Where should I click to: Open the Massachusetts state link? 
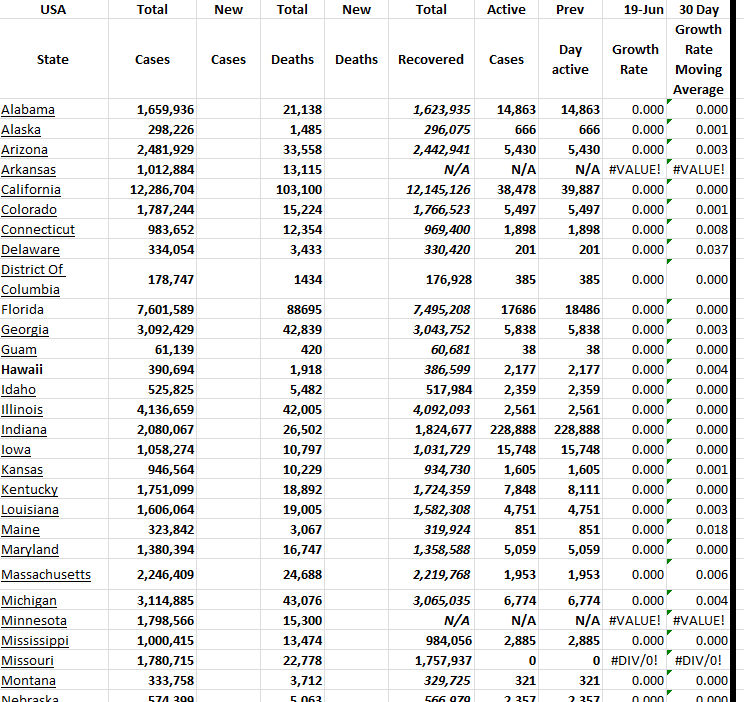tap(46, 575)
